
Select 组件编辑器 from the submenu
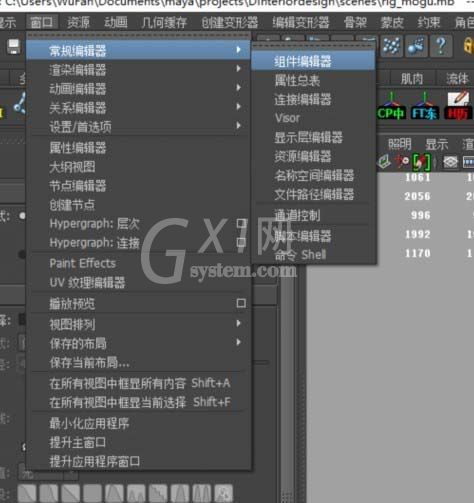(313, 61)
